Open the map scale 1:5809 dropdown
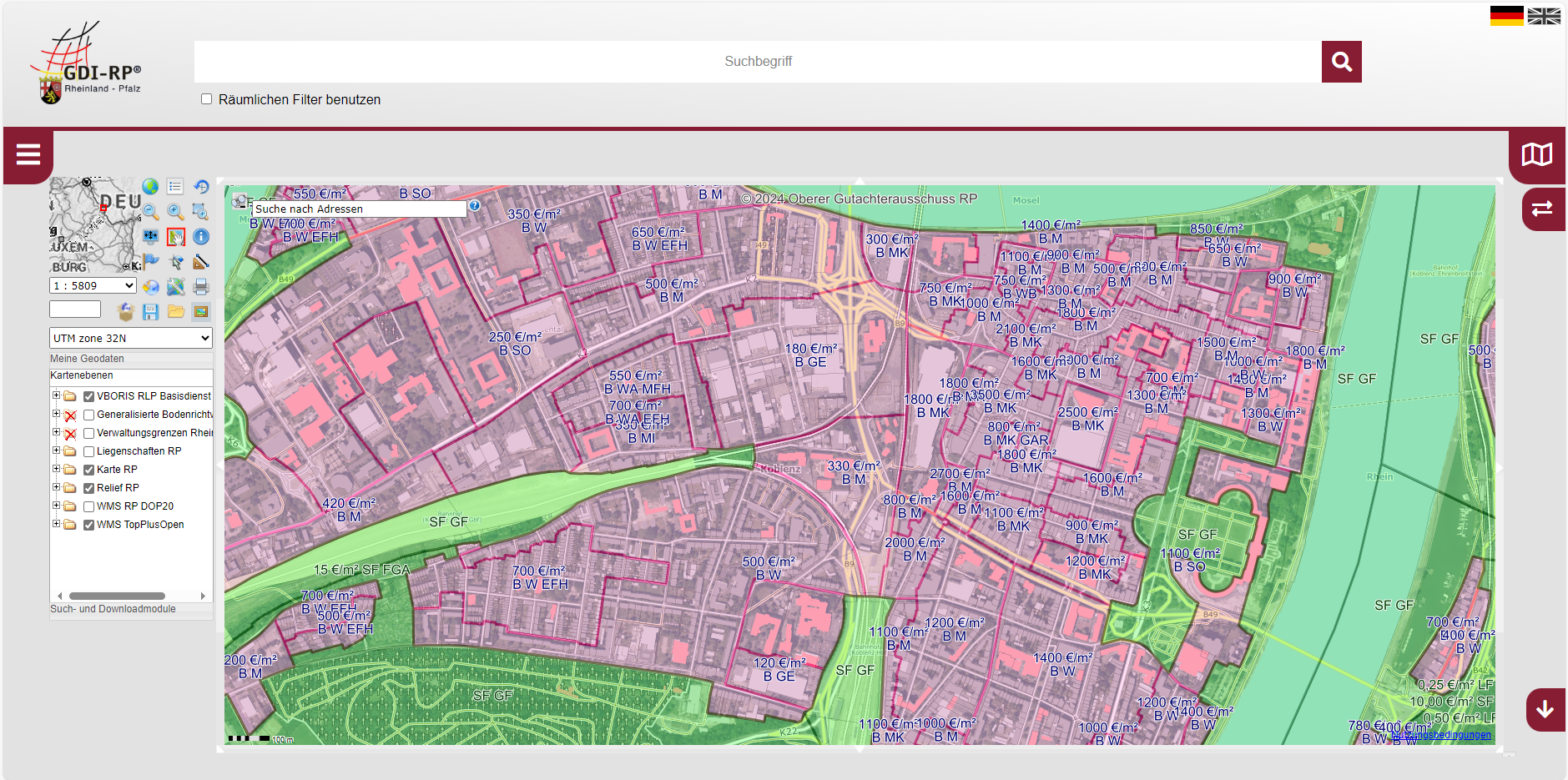 point(93,285)
